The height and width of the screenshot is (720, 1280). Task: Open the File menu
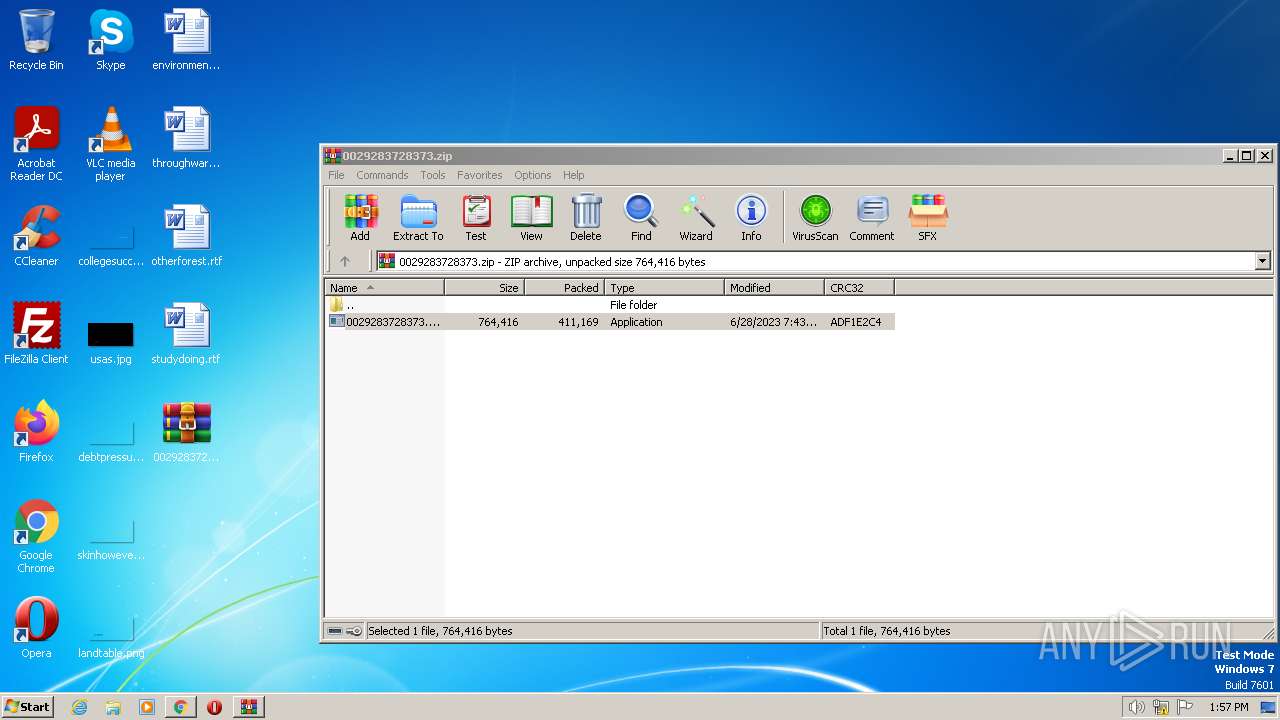[336, 175]
